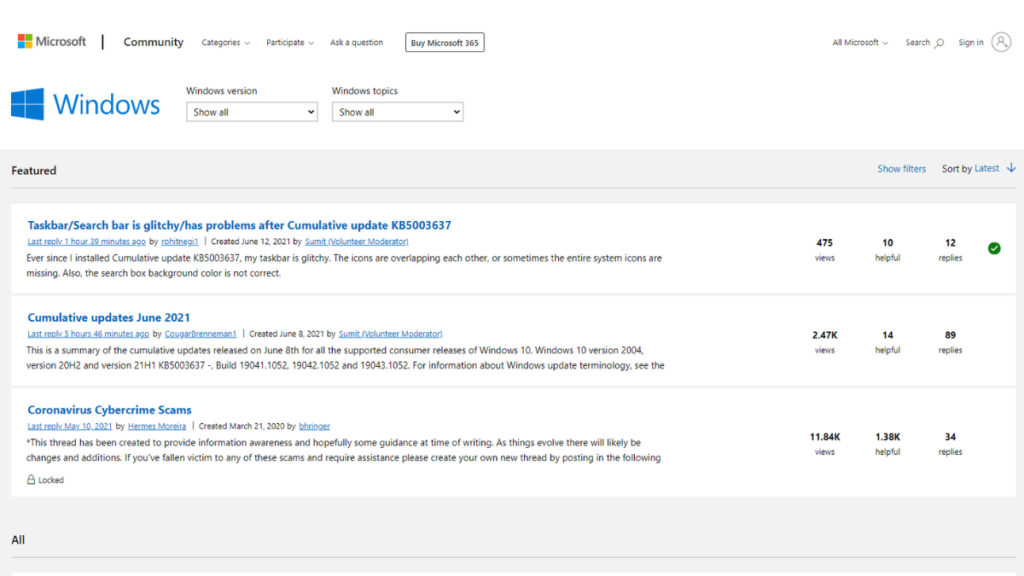The image size is (1024, 576).
Task: Open the Cumulative updates June 2021 thread
Action: coord(109,318)
